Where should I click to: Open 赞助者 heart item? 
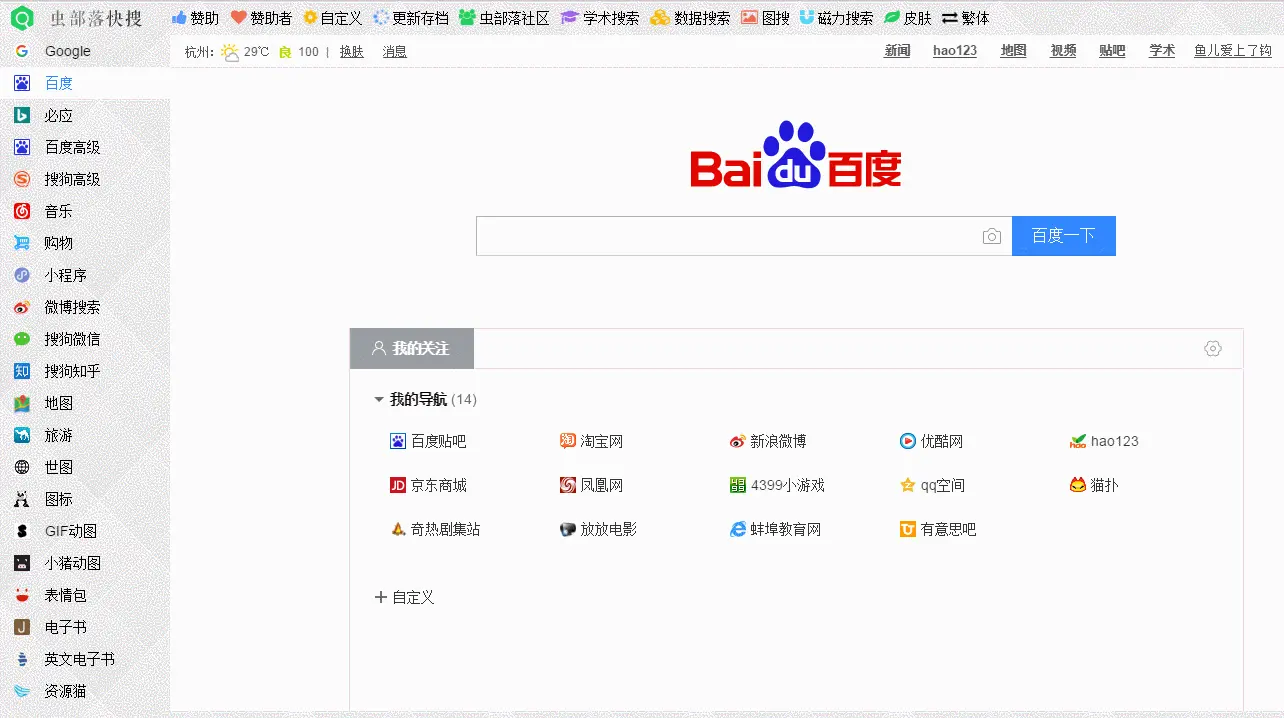(261, 18)
